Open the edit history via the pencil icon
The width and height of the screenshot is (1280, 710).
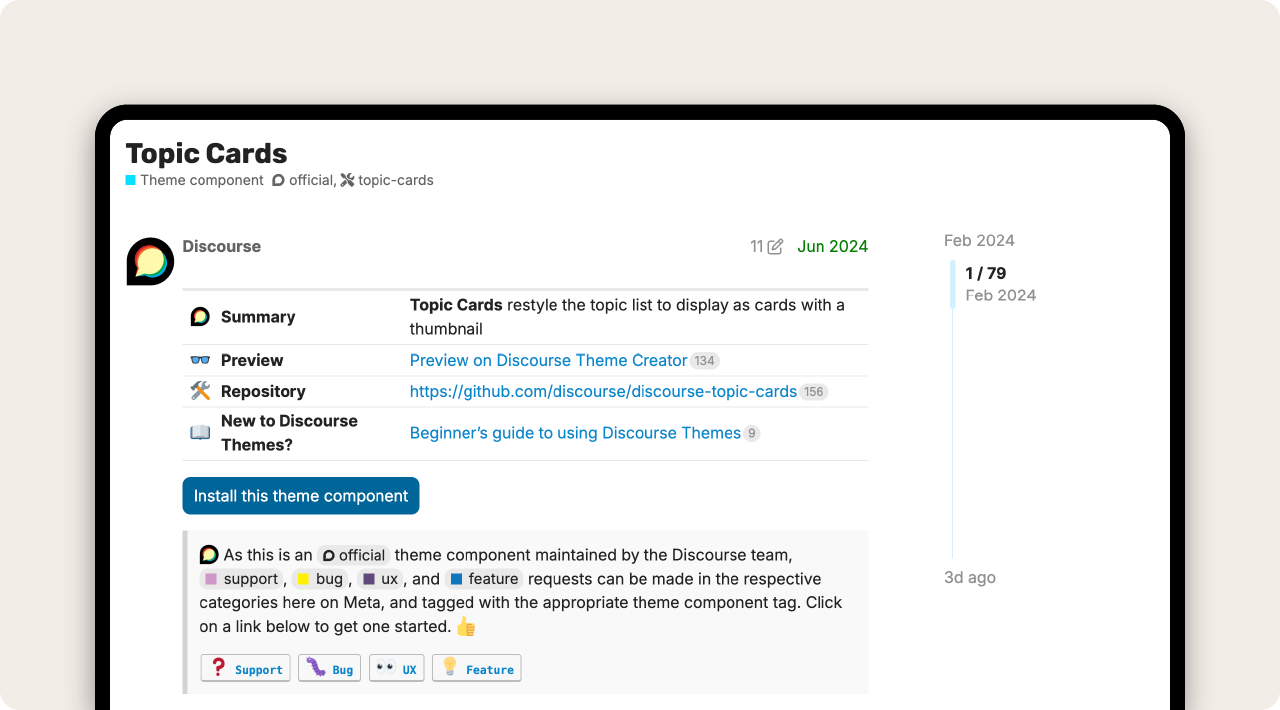[776, 246]
